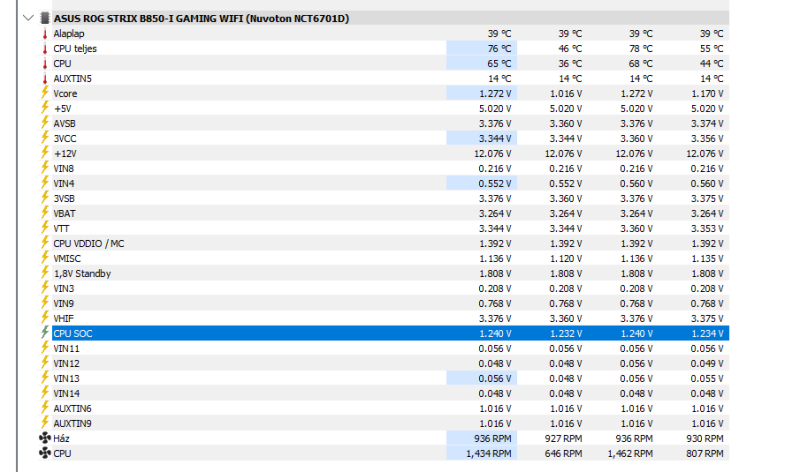Click the lightning bolt icon next to VIN8

[x=45, y=168]
